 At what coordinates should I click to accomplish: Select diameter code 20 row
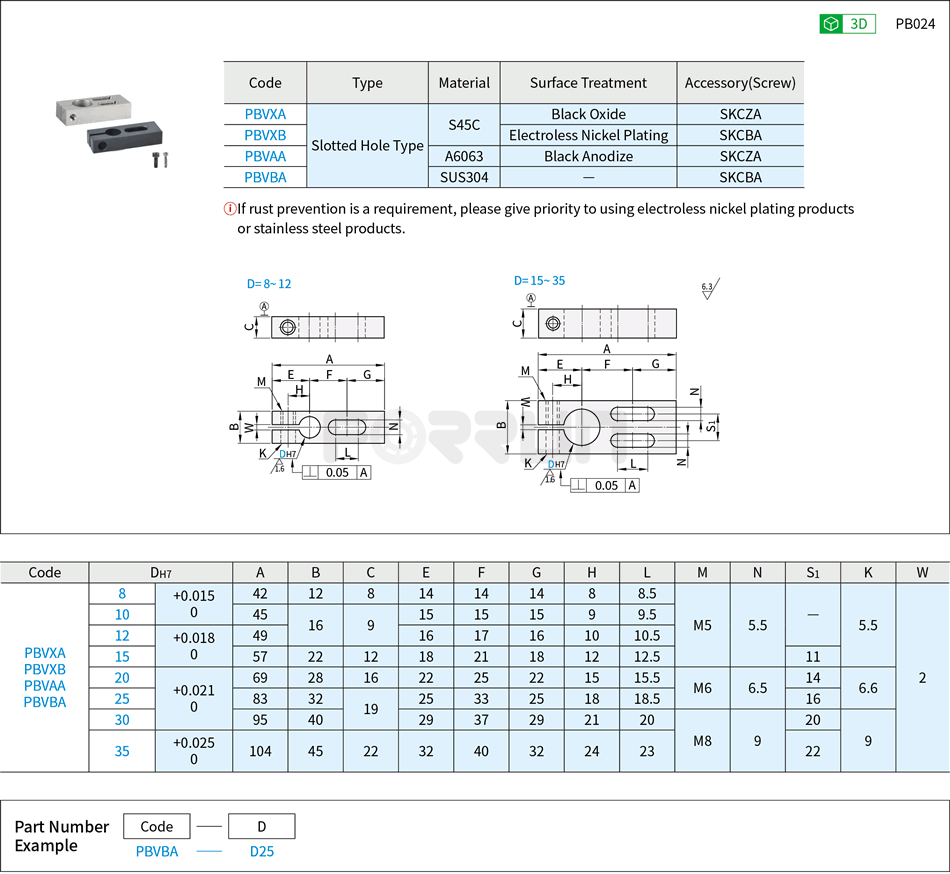(120, 678)
